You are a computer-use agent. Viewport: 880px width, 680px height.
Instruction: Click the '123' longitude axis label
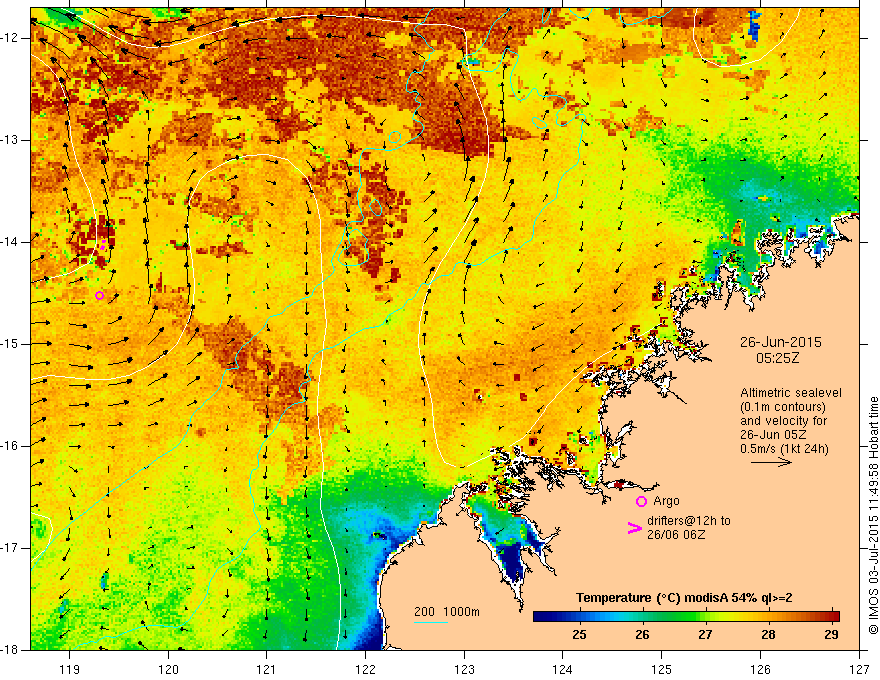464,669
